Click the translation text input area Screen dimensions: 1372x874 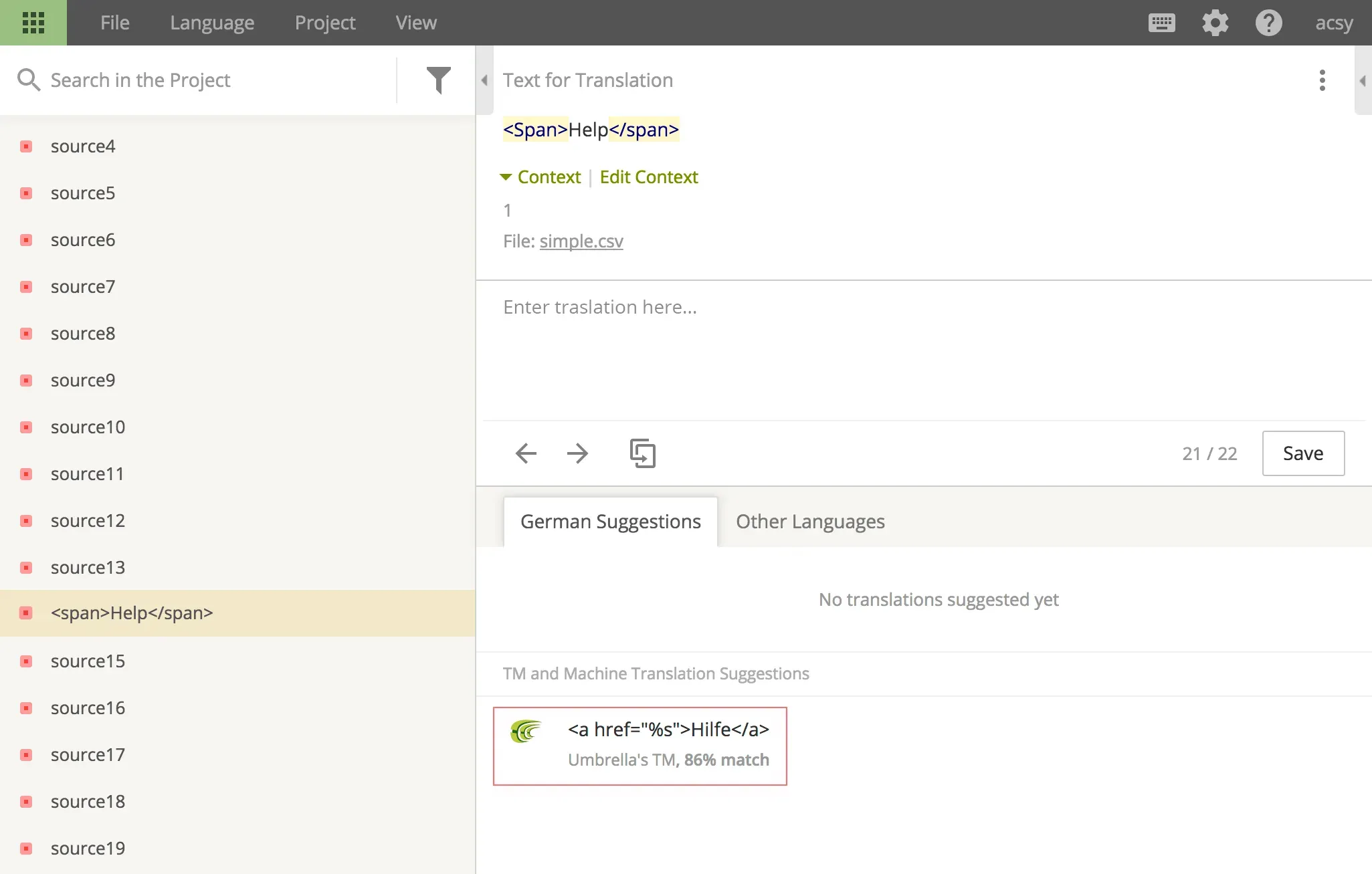tap(923, 351)
